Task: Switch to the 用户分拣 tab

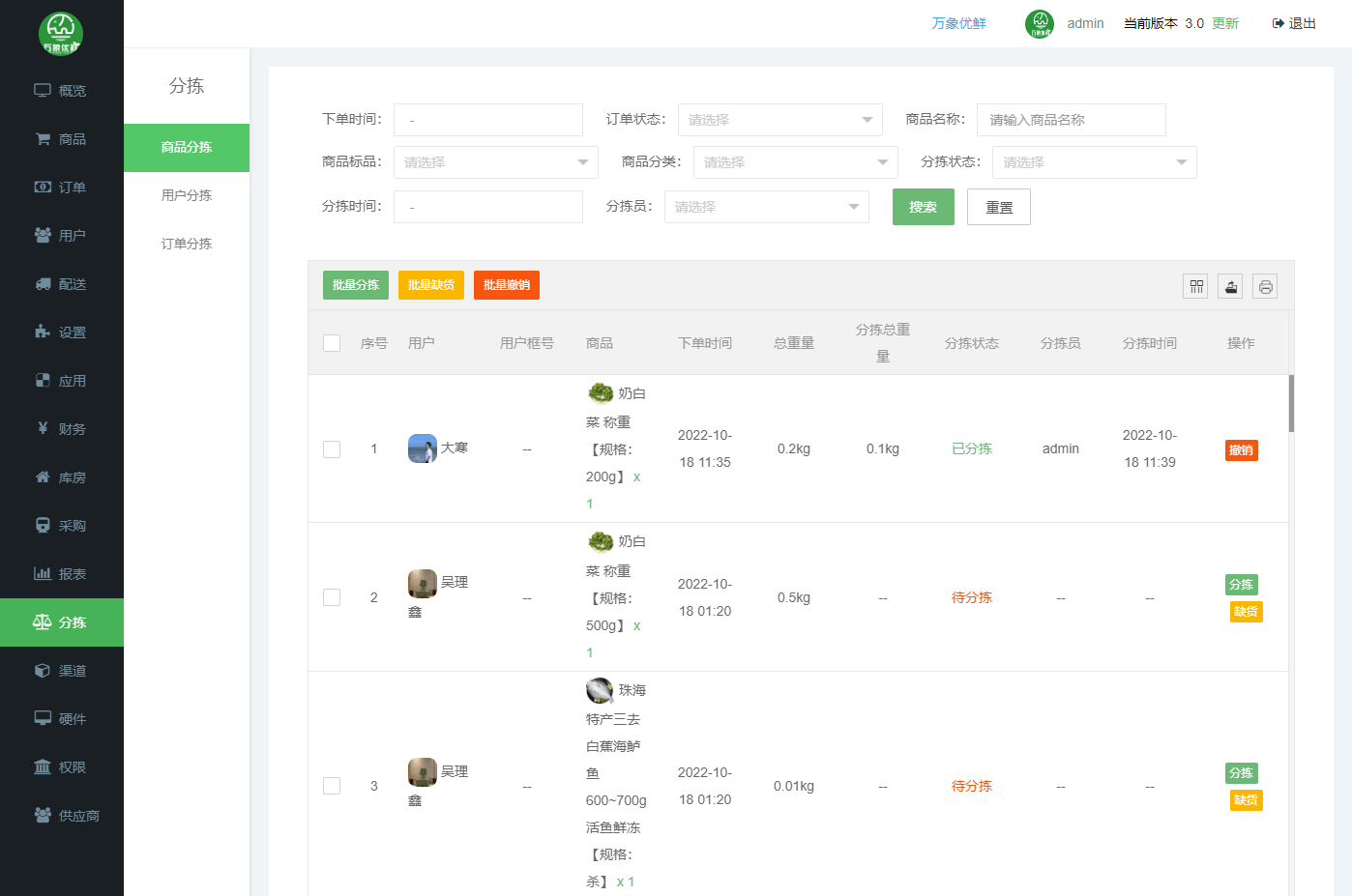Action: 187,195
